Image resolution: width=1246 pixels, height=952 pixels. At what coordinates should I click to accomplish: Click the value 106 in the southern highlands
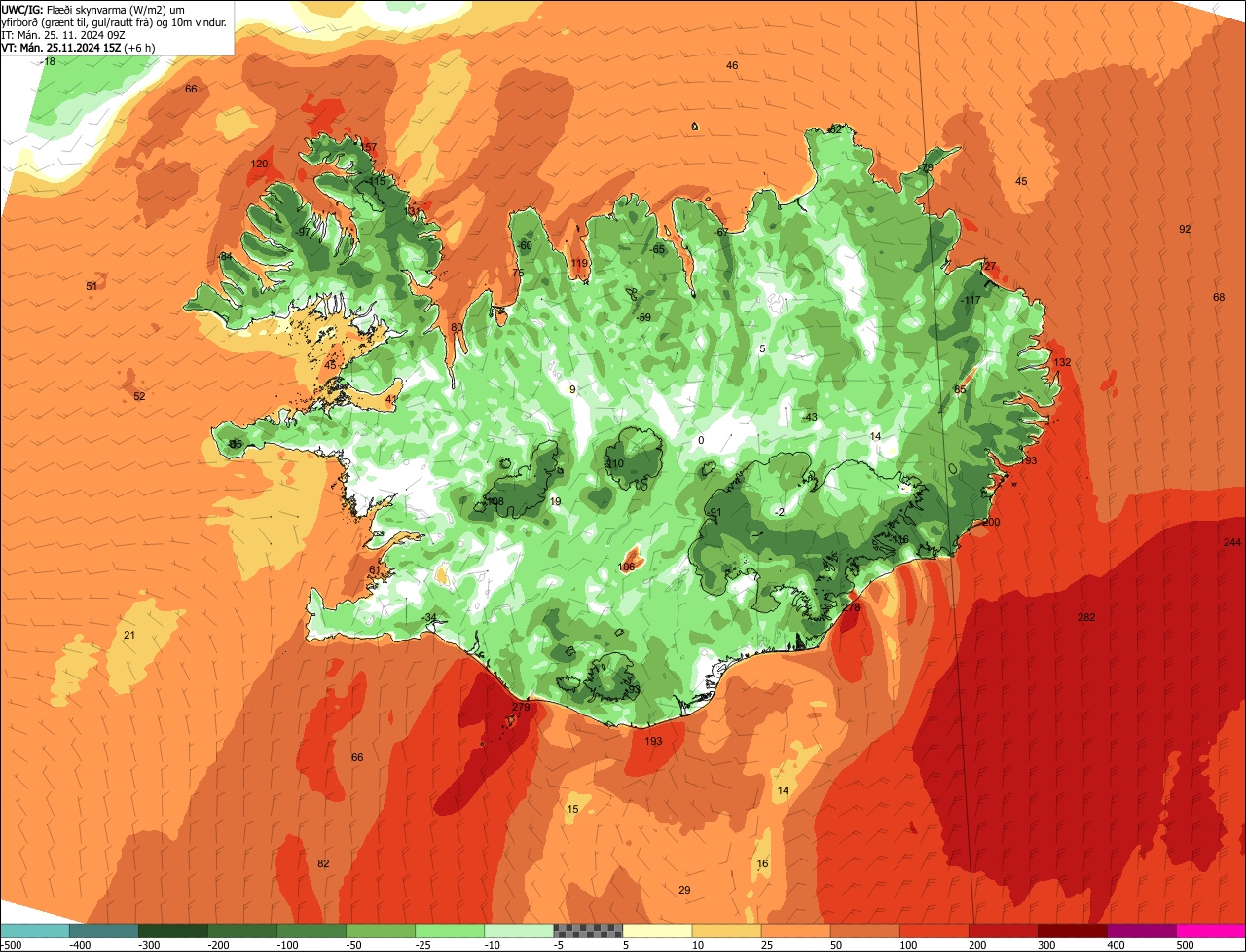[627, 568]
